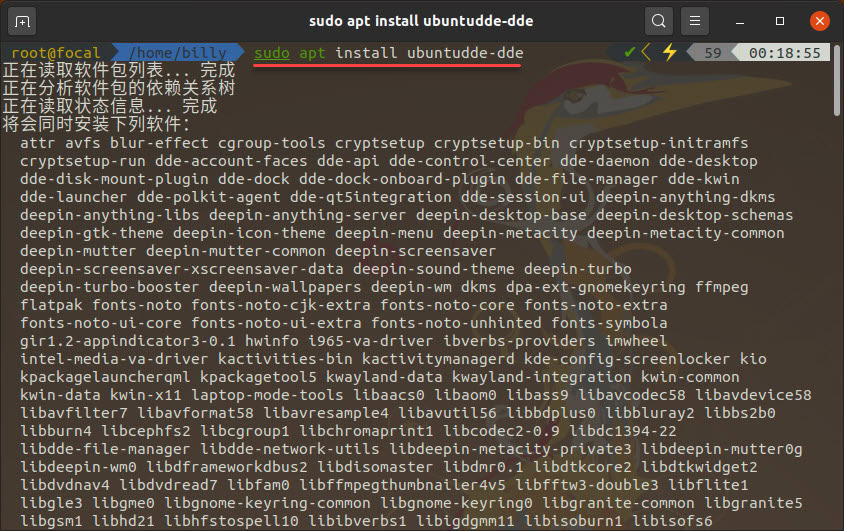Click package name deepin-desktop-schemas
This screenshot has width=844, height=531.
694,215
